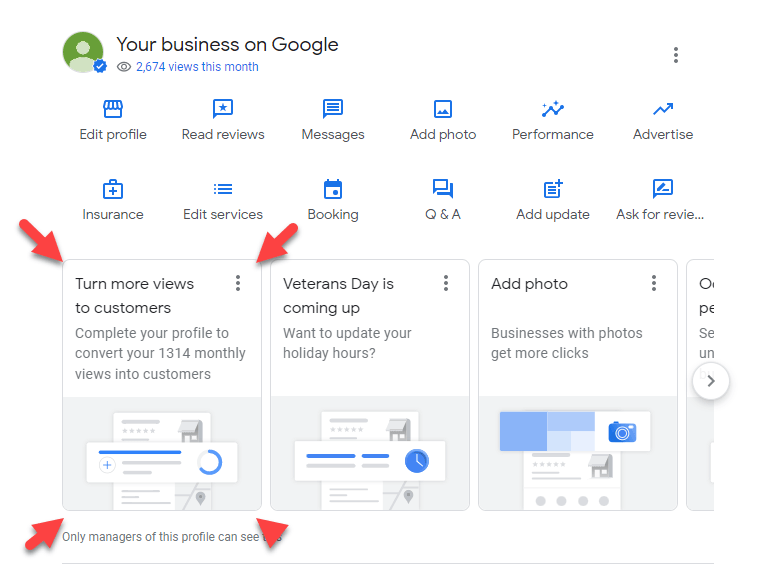Open the business panel three-dot menu
This screenshot has width=770, height=568.
click(x=676, y=55)
